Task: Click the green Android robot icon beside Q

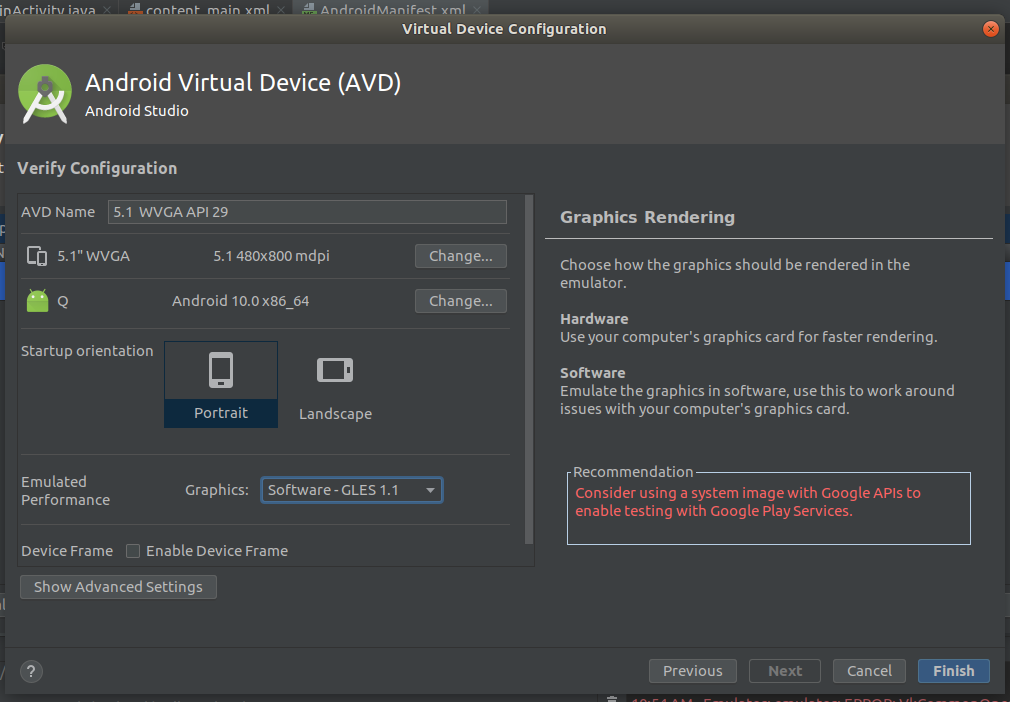Action: pos(37,301)
